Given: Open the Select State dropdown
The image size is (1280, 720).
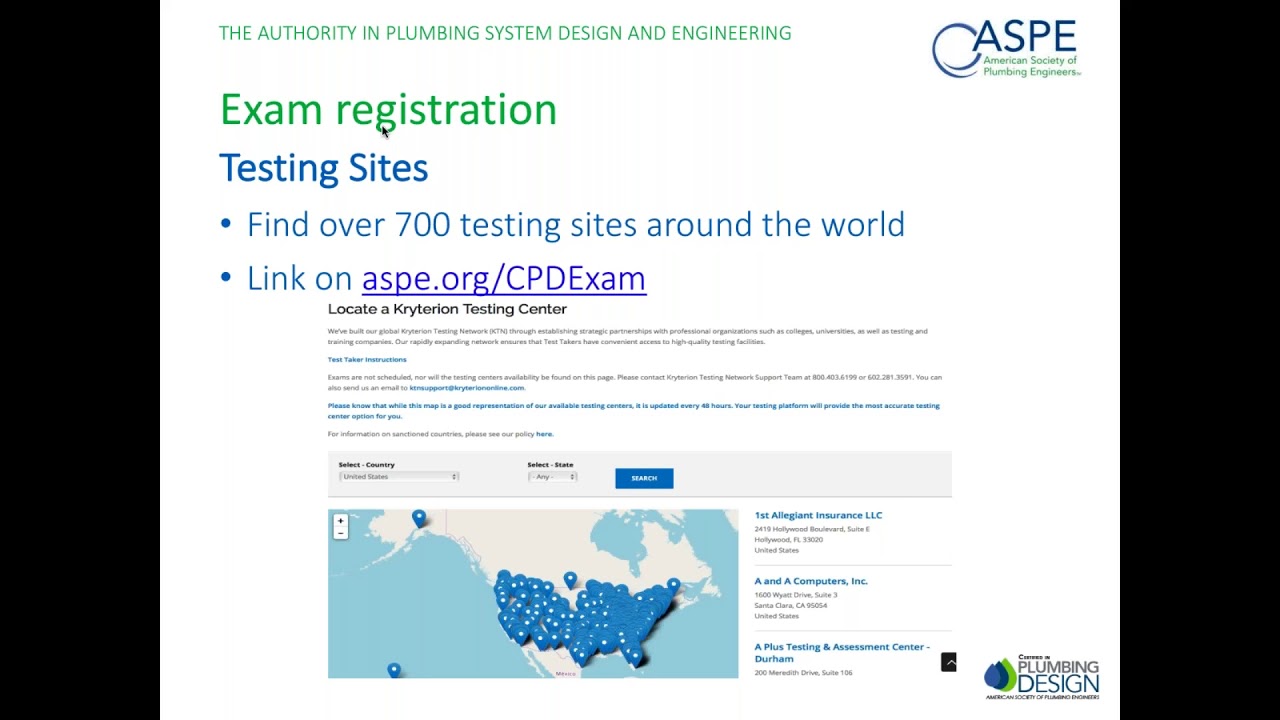Looking at the screenshot, I should [552, 477].
